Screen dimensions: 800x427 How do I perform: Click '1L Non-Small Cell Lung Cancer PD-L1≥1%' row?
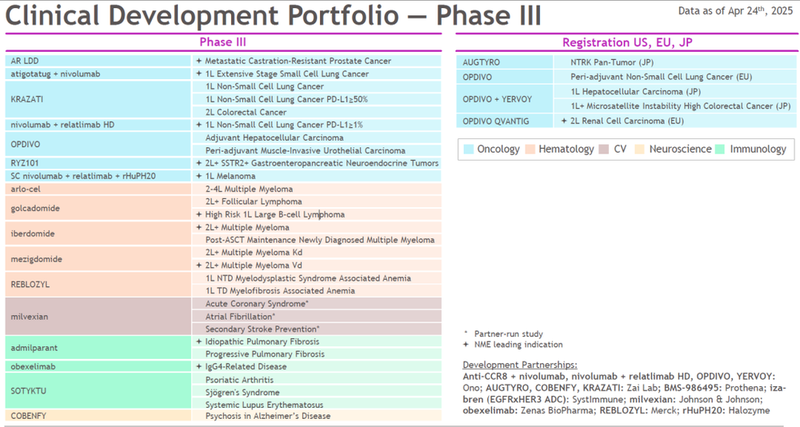(317, 125)
